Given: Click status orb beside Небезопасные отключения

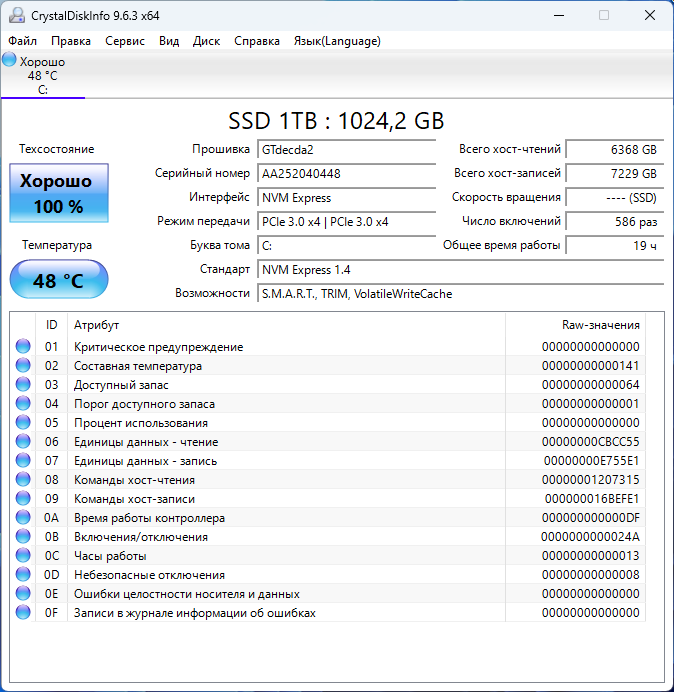Looking at the screenshot, I should point(23,575).
